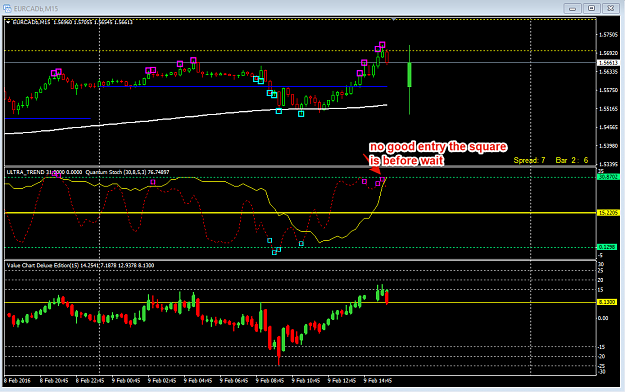Screen dimensions: 625x392
Task: Click the topmost magenta square above the price high
Action: (x=382, y=45)
